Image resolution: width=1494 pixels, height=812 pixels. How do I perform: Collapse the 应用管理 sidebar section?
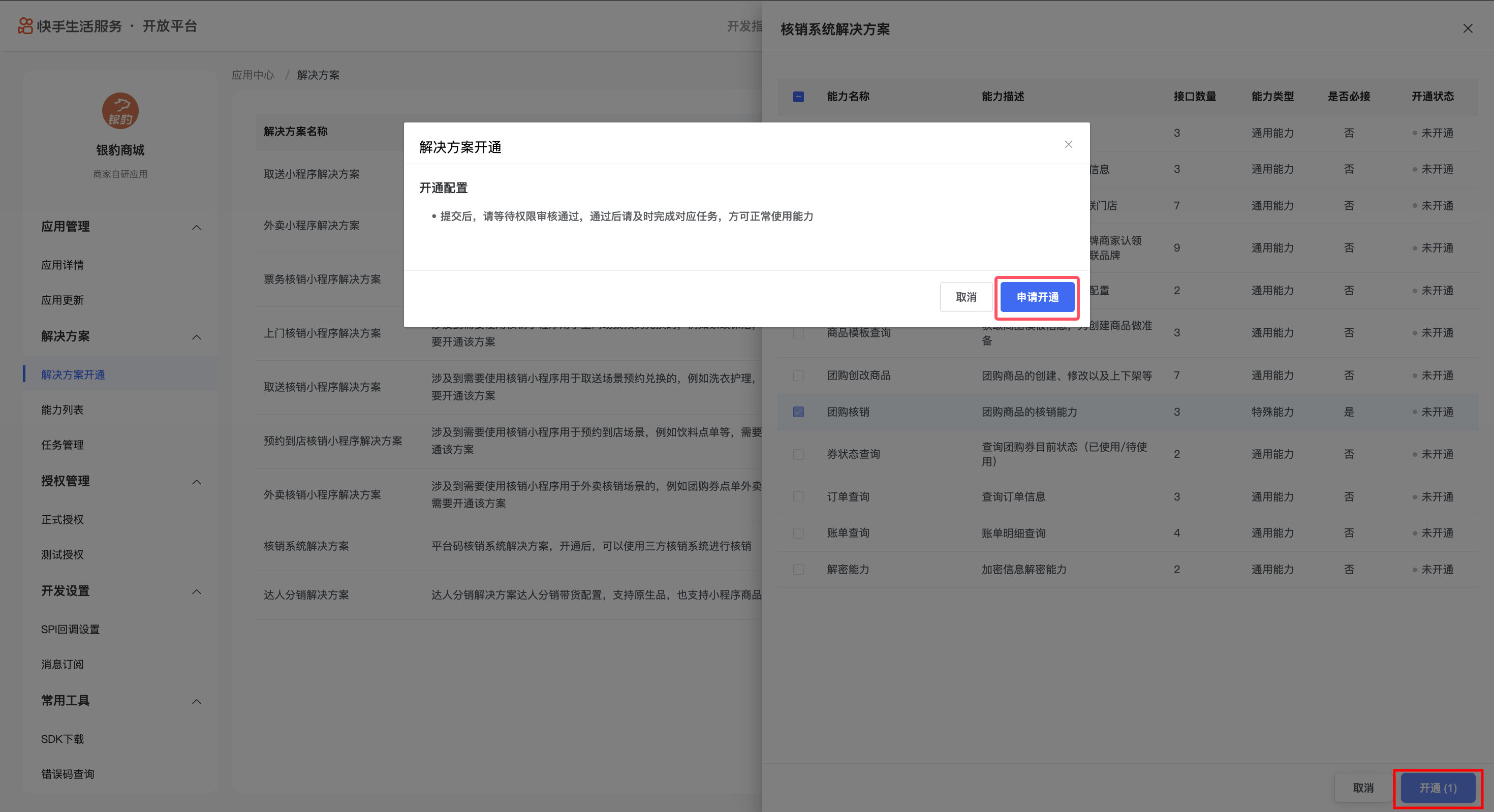click(x=197, y=227)
